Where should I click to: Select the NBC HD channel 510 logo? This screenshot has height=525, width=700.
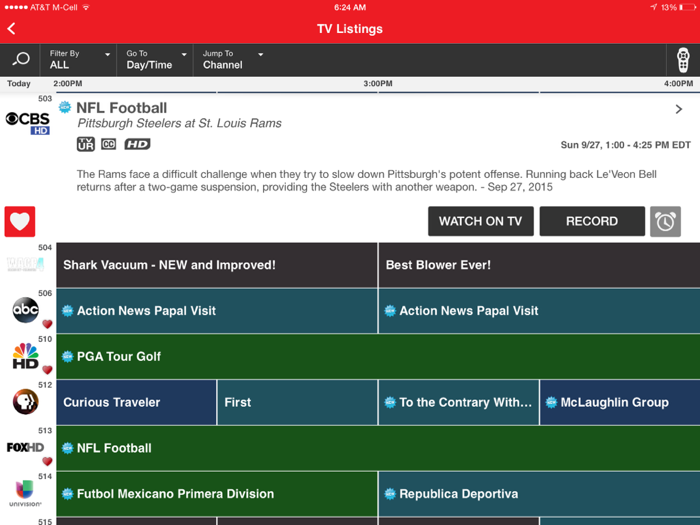[25, 356]
